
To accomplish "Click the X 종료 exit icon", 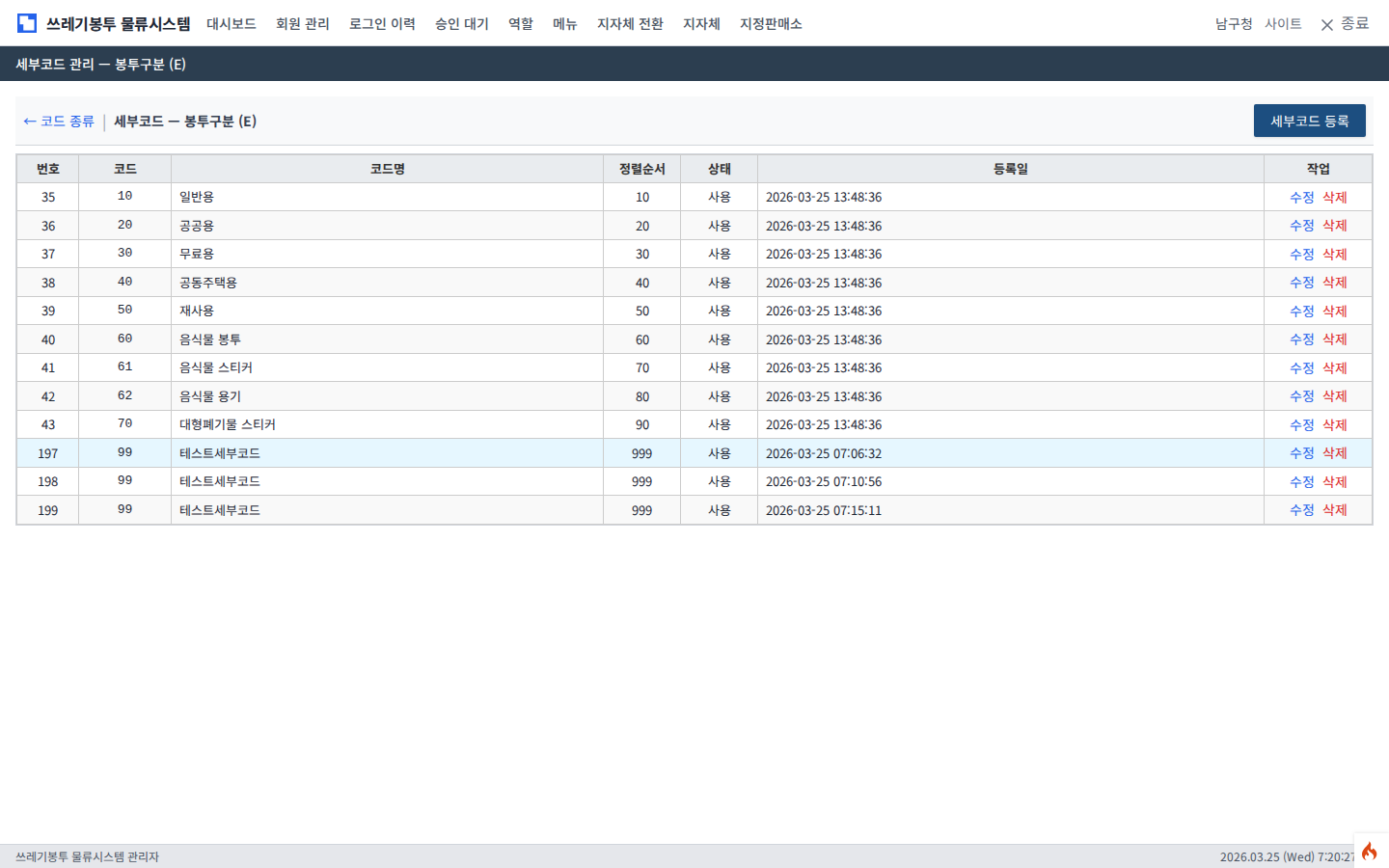I will (x=1327, y=24).
